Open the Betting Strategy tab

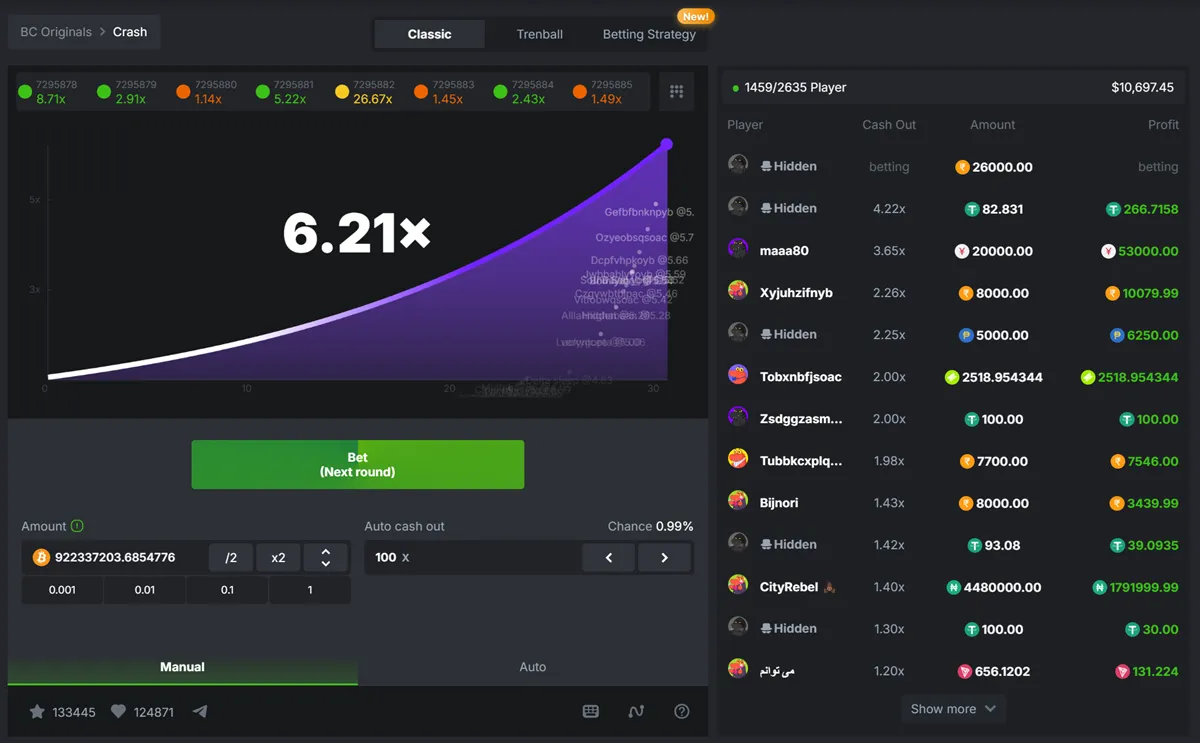tap(648, 34)
